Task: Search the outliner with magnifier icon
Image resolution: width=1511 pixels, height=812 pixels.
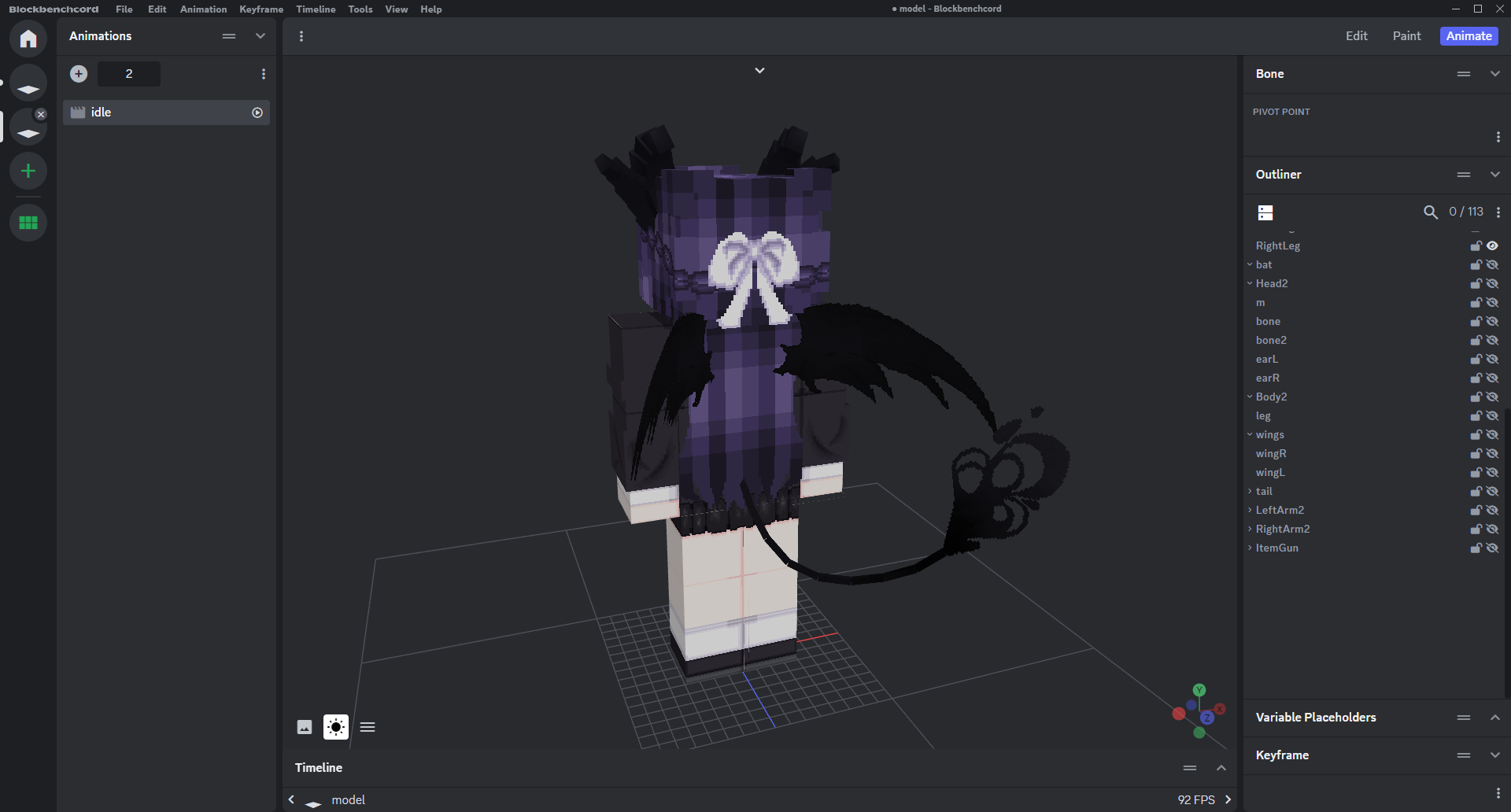Action: (1430, 212)
